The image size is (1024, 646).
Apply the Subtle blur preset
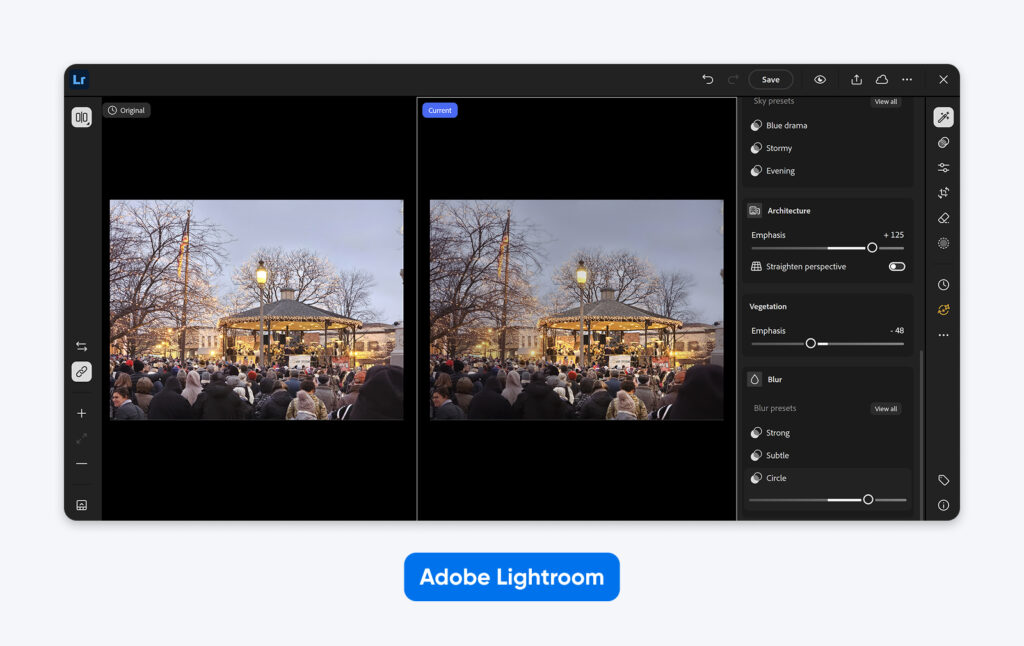pyautogui.click(x=778, y=455)
